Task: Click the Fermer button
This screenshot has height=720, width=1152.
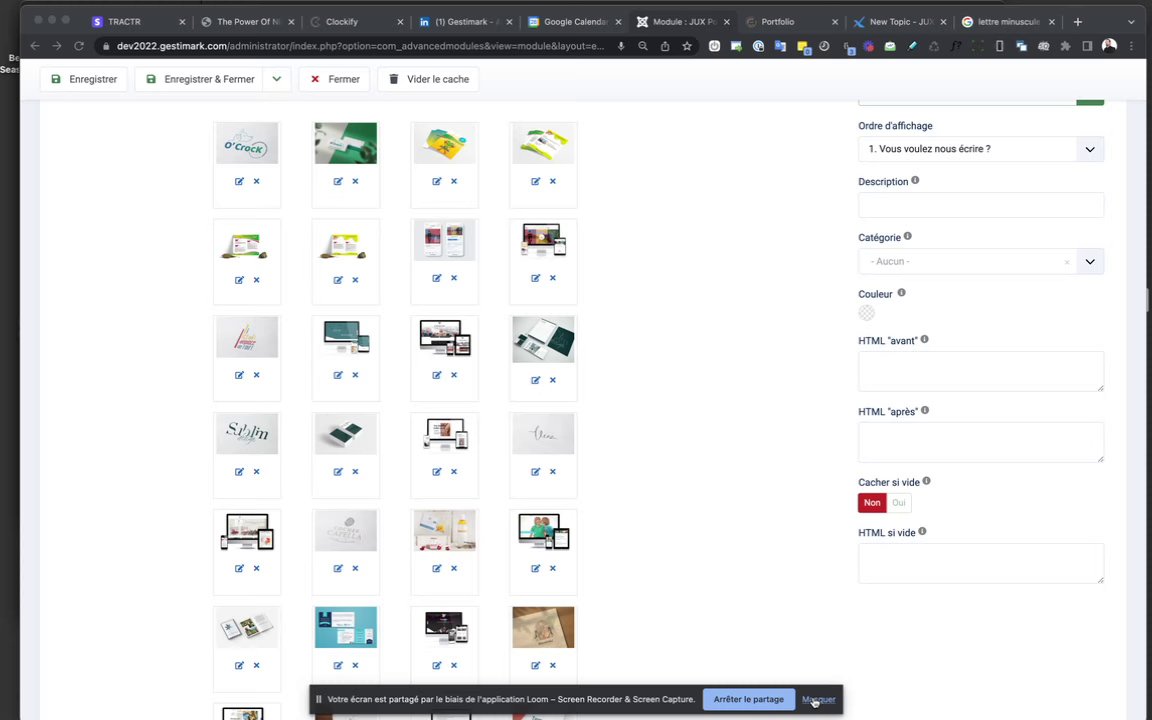Action: 334,79
